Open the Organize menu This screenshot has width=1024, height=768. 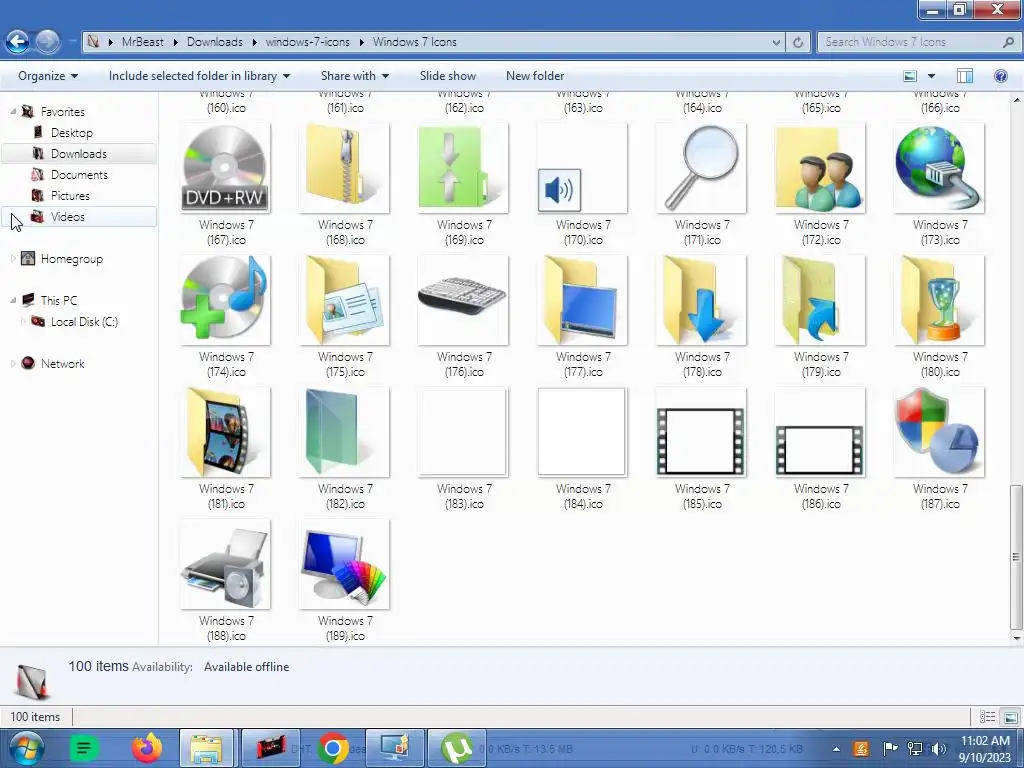[48, 76]
